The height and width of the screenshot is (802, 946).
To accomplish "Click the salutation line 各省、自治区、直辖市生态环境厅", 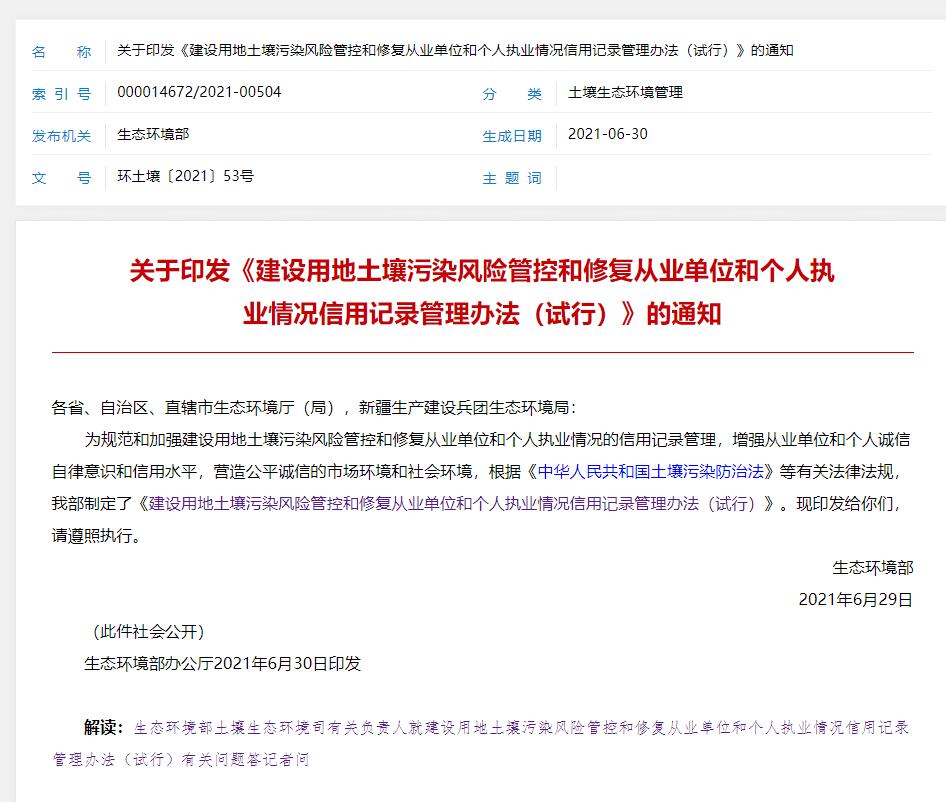I will [314, 407].
